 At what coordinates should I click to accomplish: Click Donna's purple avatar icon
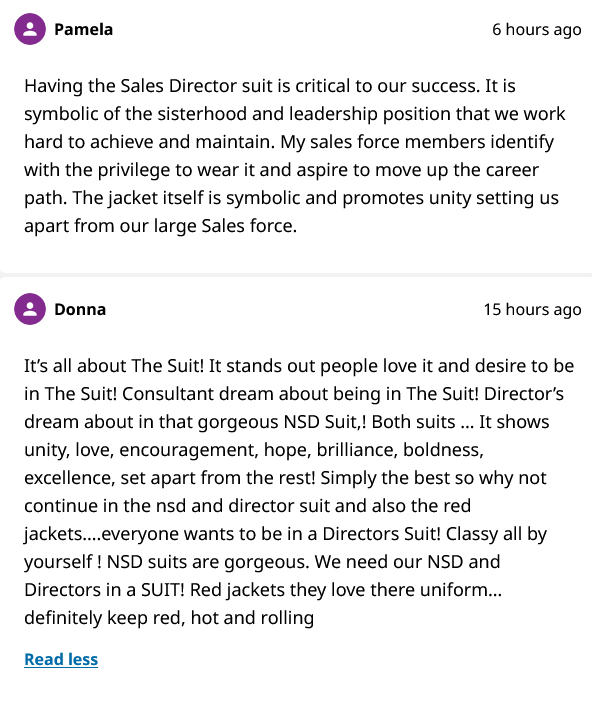pos(30,309)
